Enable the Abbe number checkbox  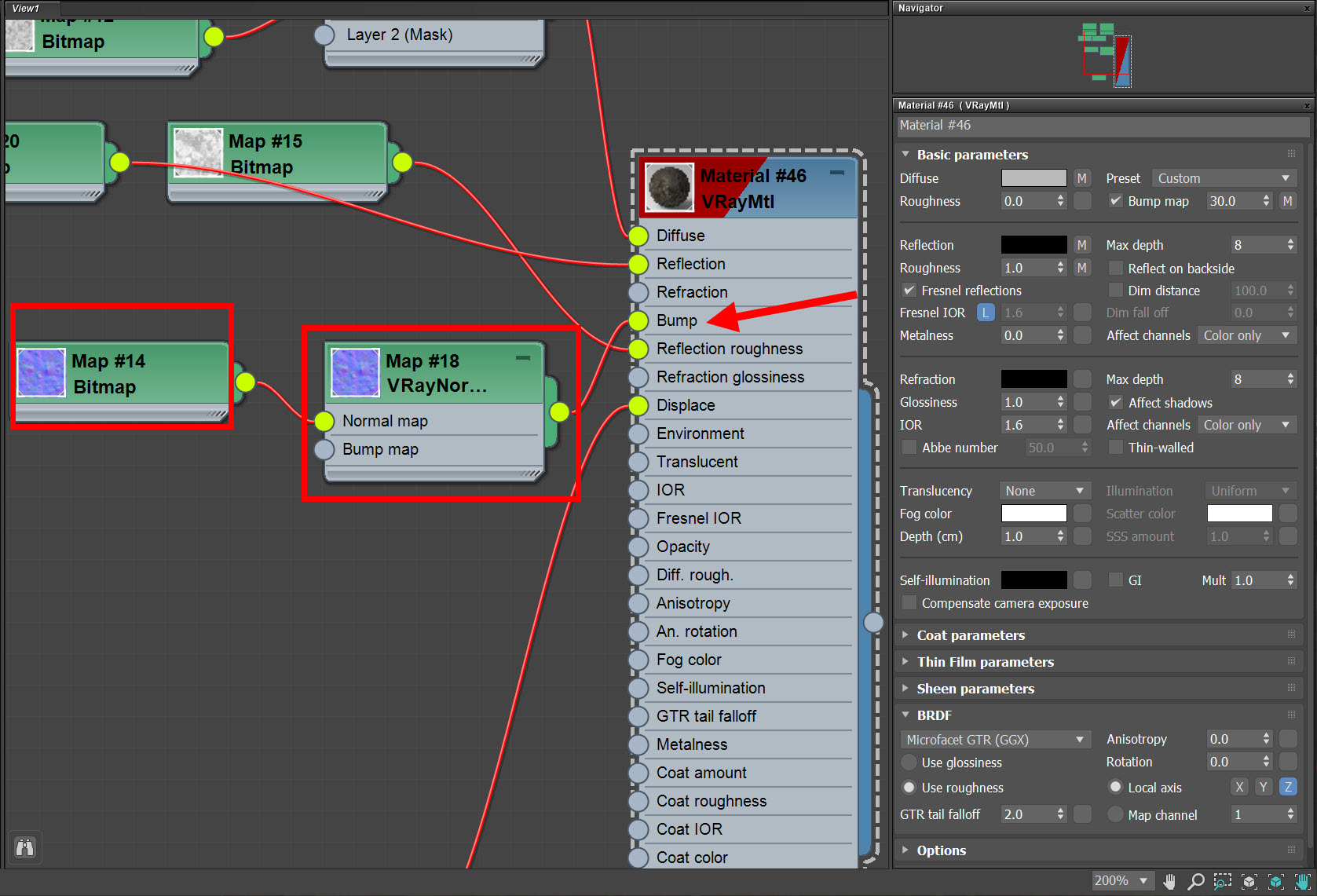click(909, 448)
